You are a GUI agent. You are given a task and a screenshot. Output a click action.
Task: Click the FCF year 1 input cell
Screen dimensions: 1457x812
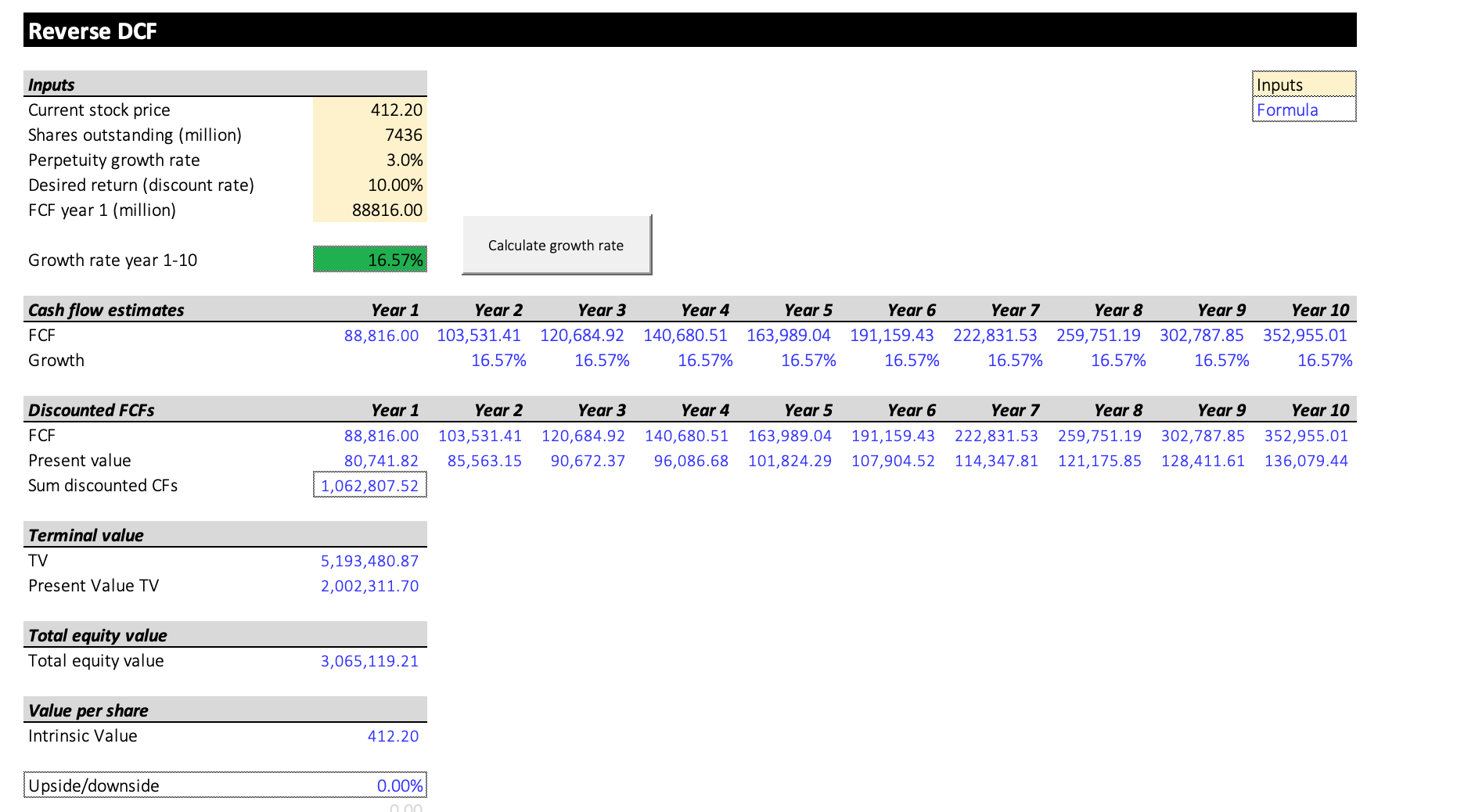pyautogui.click(x=369, y=210)
